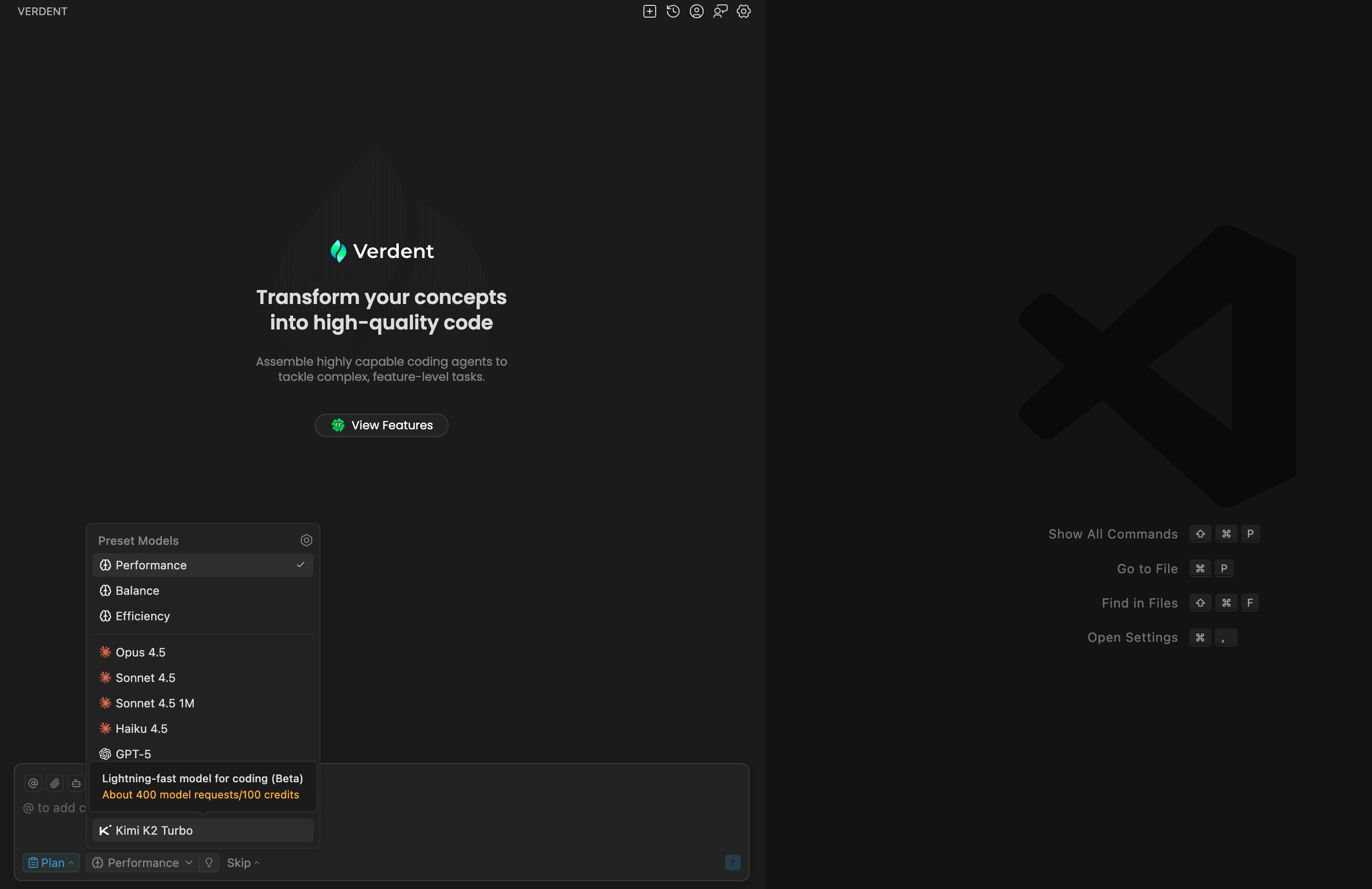Open the session history clock icon
The width and height of the screenshot is (1372, 889).
tap(673, 12)
